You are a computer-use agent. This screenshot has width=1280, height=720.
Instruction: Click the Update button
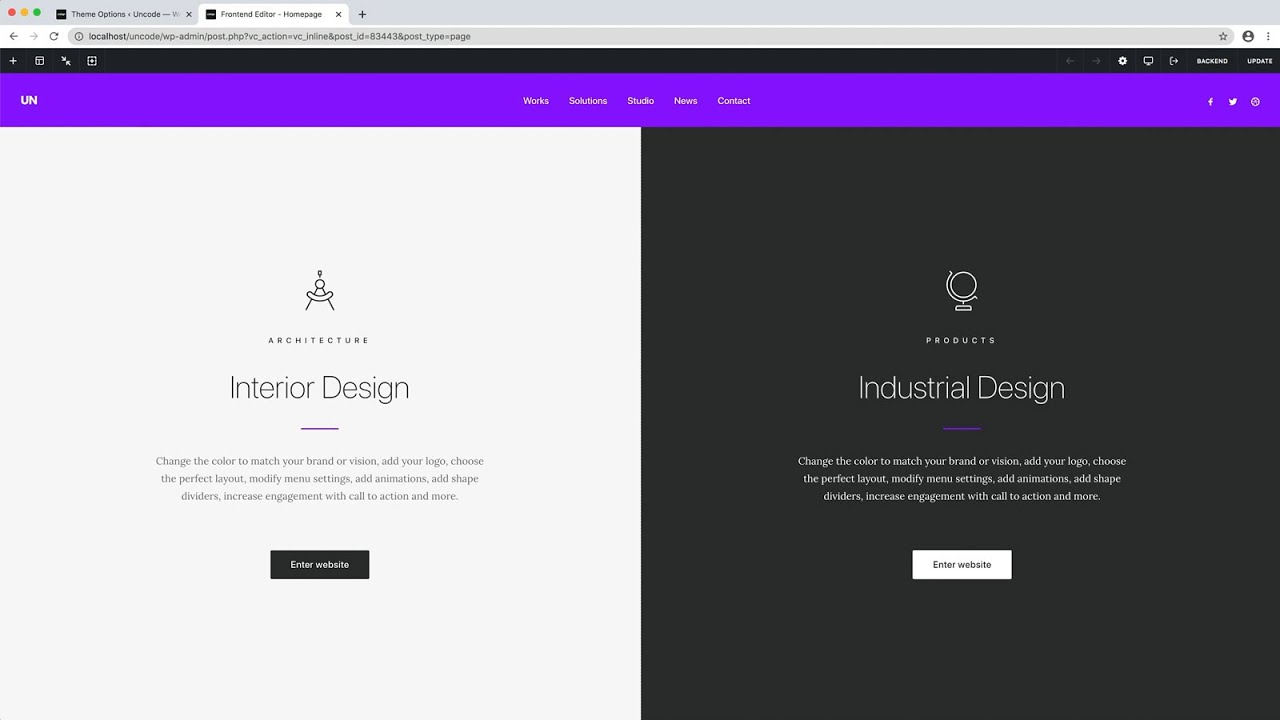coord(1260,61)
